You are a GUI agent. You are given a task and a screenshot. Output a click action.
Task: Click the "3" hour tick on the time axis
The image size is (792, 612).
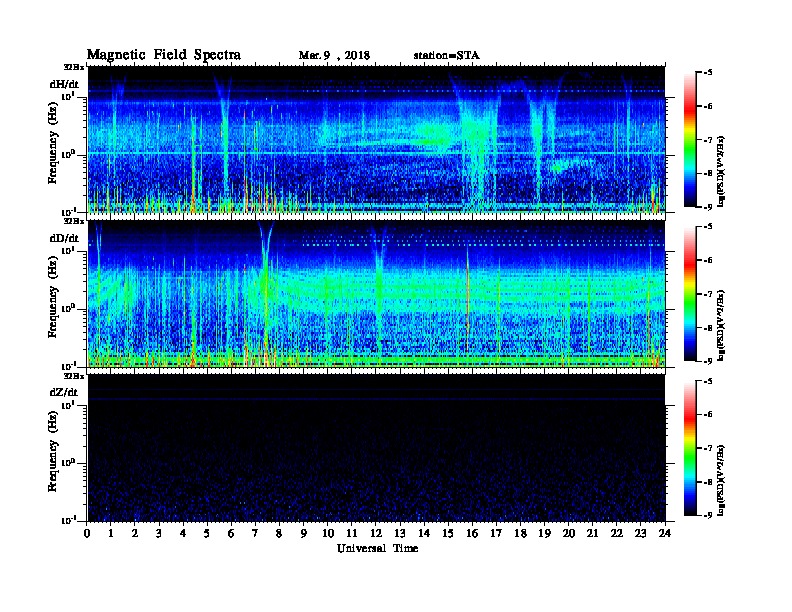pyautogui.click(x=159, y=534)
